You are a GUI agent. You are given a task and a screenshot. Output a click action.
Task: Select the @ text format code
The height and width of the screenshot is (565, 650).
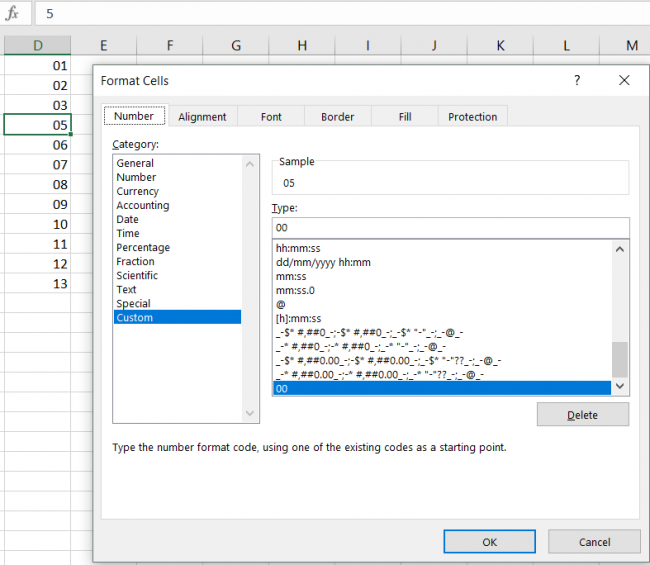click(442, 305)
